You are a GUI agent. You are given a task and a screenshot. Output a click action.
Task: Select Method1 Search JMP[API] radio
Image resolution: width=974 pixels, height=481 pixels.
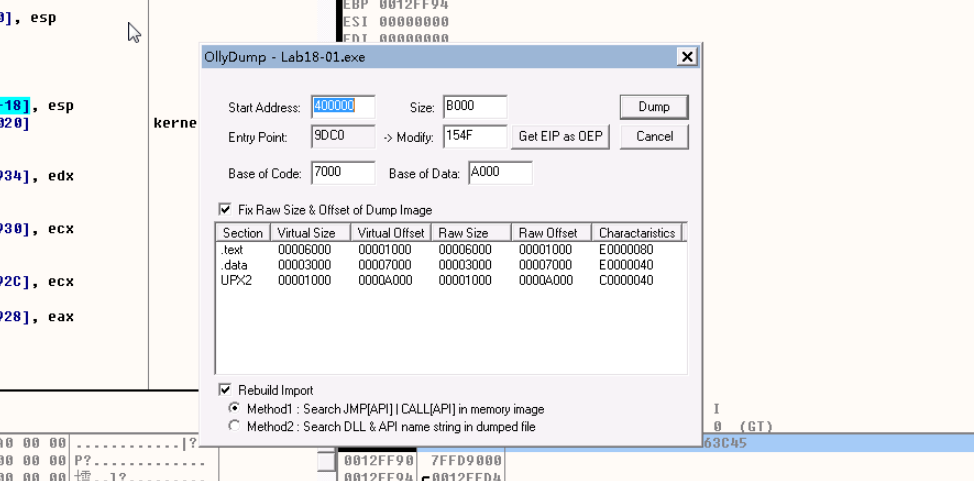pos(234,408)
